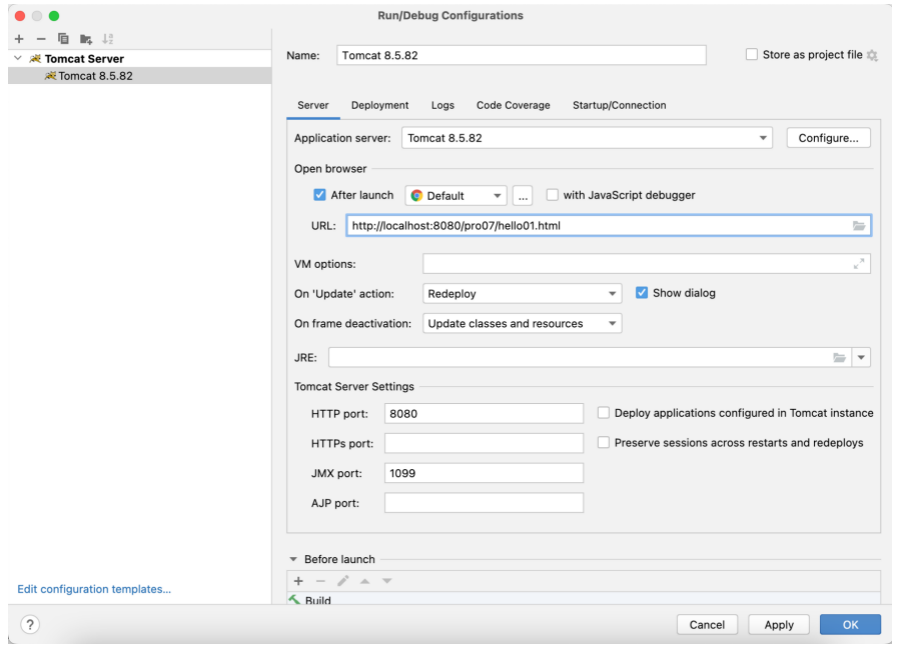The image size is (898, 648).
Task: Collapse Before launch section triangle
Action: point(293,559)
